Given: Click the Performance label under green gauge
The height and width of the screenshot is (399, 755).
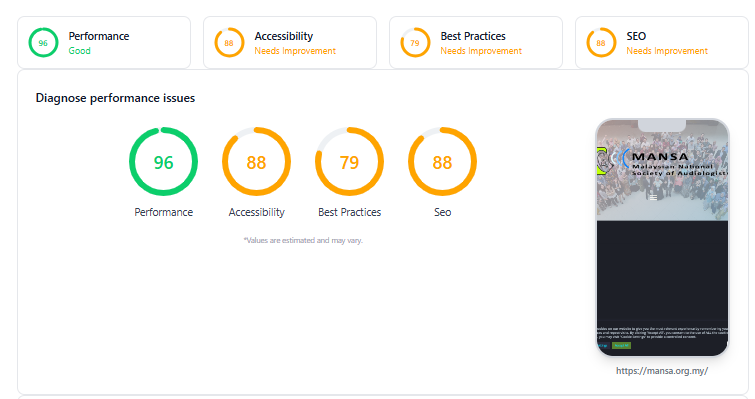Looking at the screenshot, I should pos(163,212).
